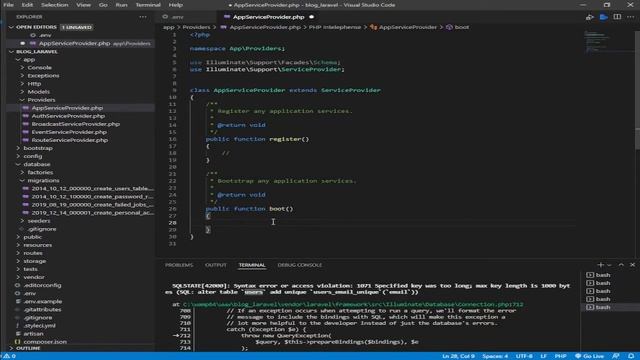Open the create_users_table migration file
Viewport: 640px width, 360px height.
pos(93,189)
